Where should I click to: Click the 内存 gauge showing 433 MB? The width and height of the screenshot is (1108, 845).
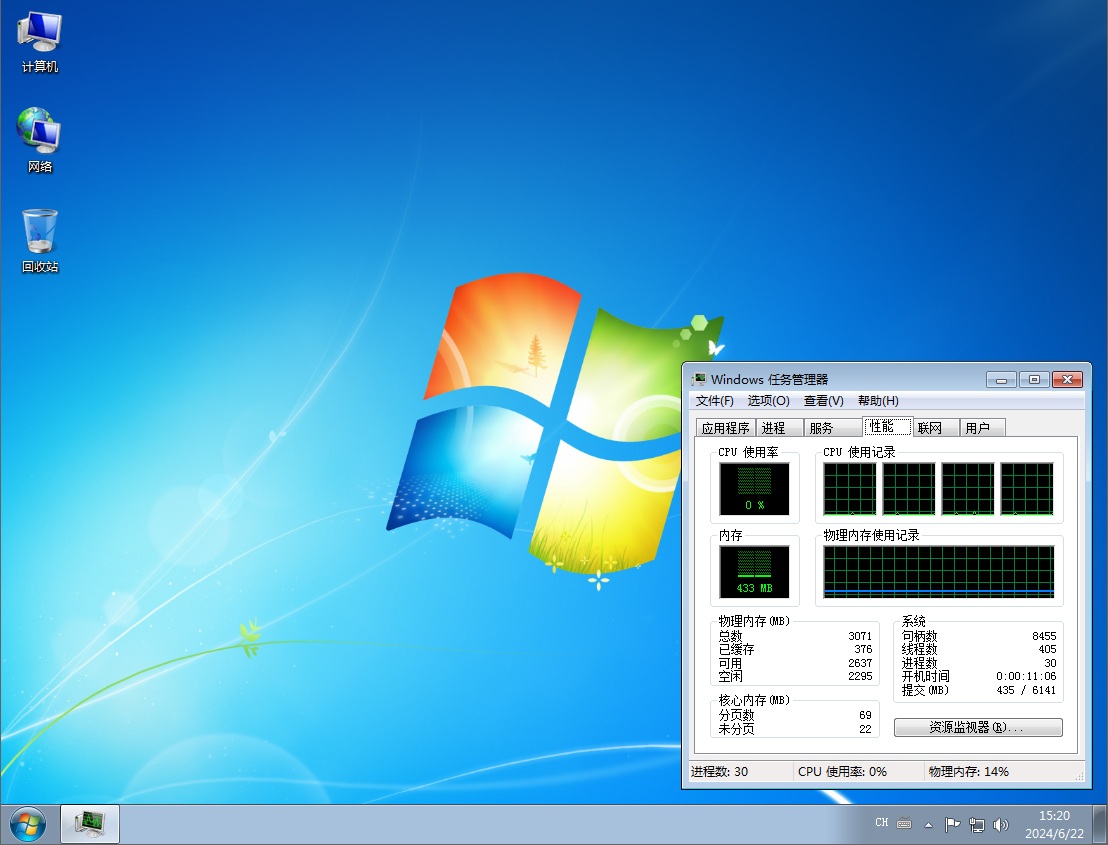(754, 572)
